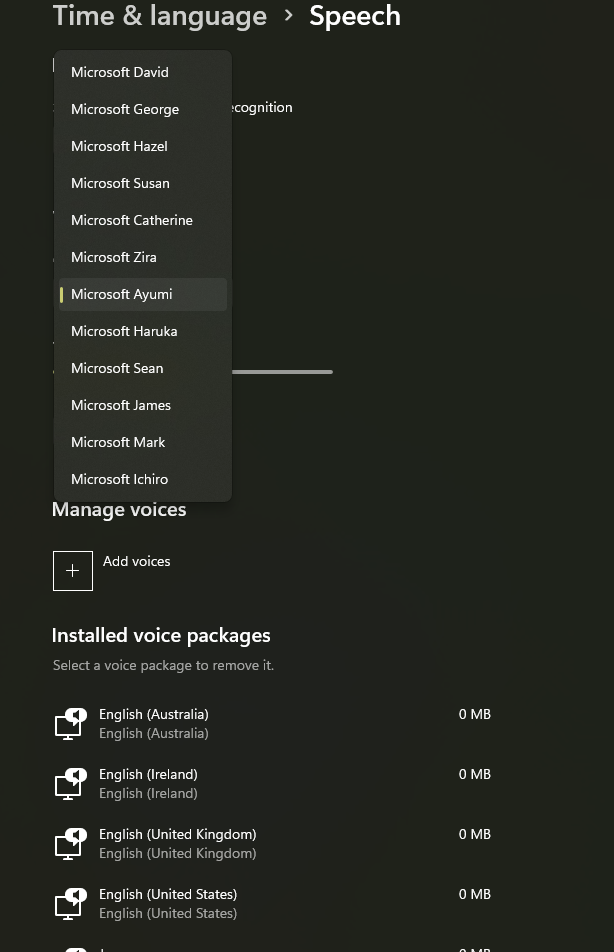Screen dimensions: 614x952
Task: Click the English (Ireland) package icon
Action: point(70,784)
